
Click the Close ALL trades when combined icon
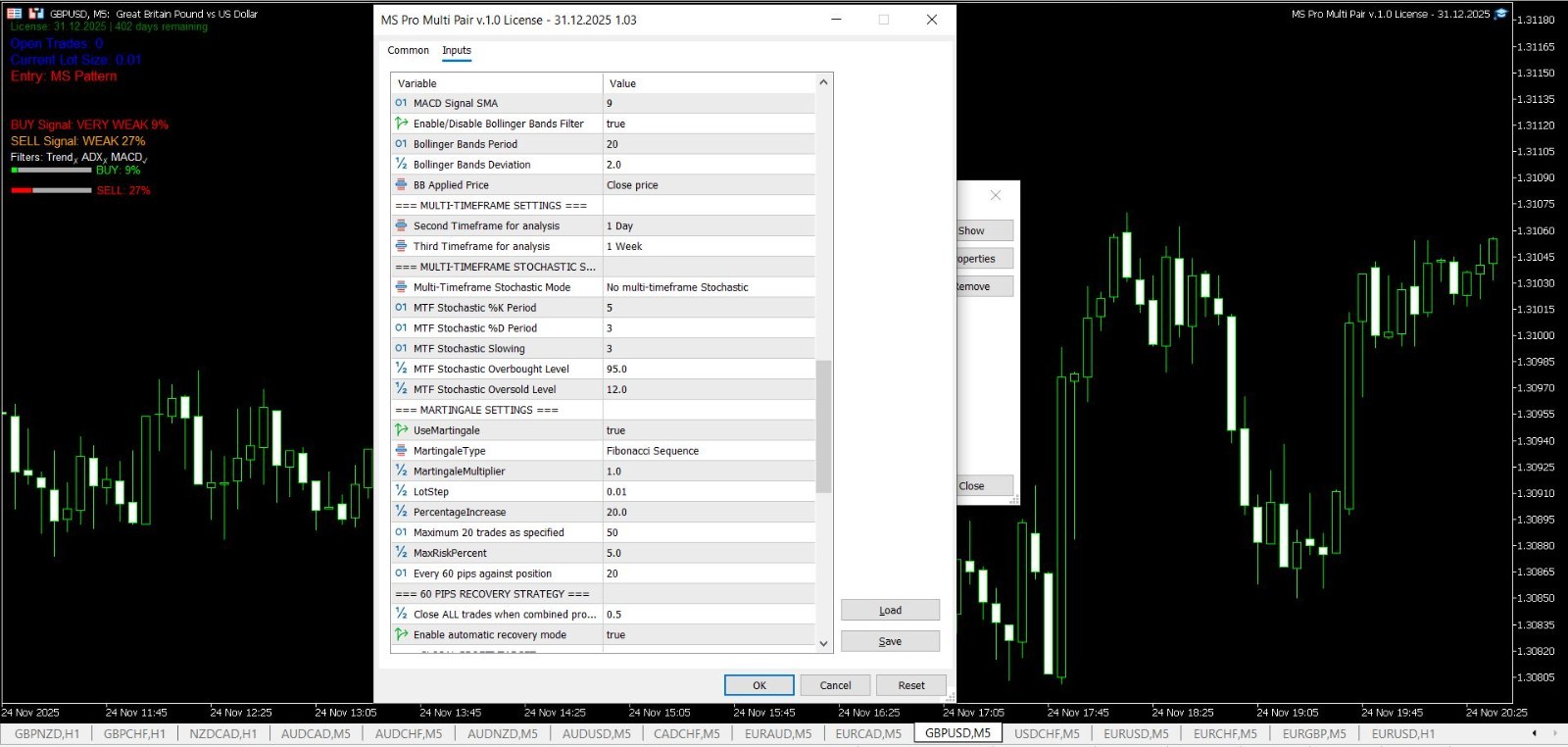pos(401,614)
